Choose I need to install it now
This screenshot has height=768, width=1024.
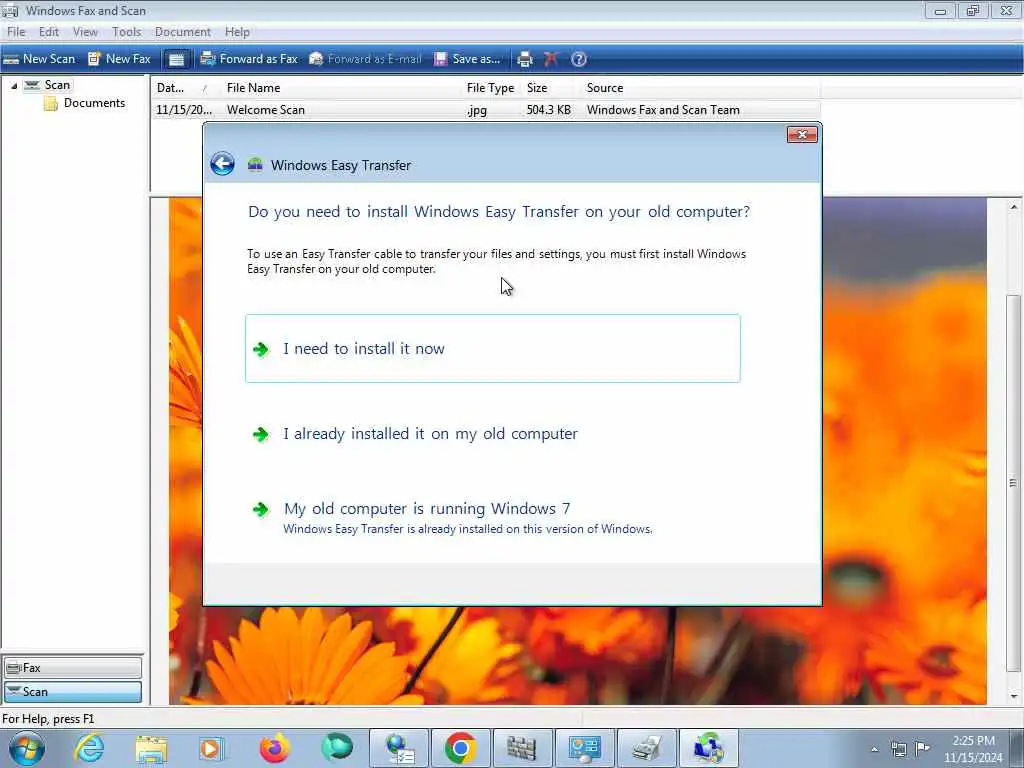coord(493,349)
